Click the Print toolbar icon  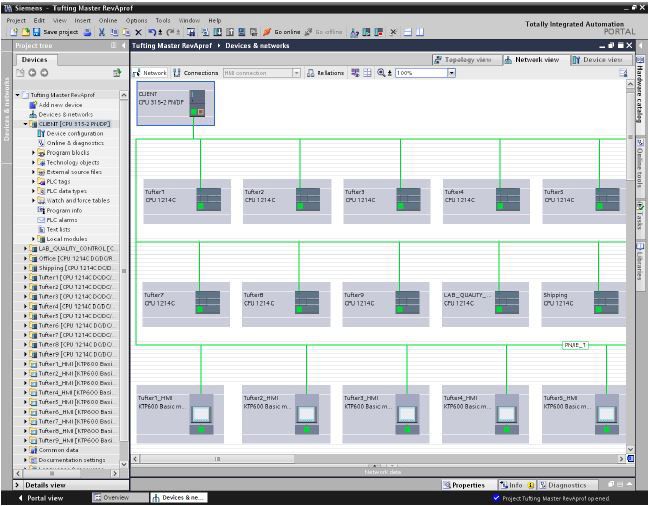(x=87, y=32)
